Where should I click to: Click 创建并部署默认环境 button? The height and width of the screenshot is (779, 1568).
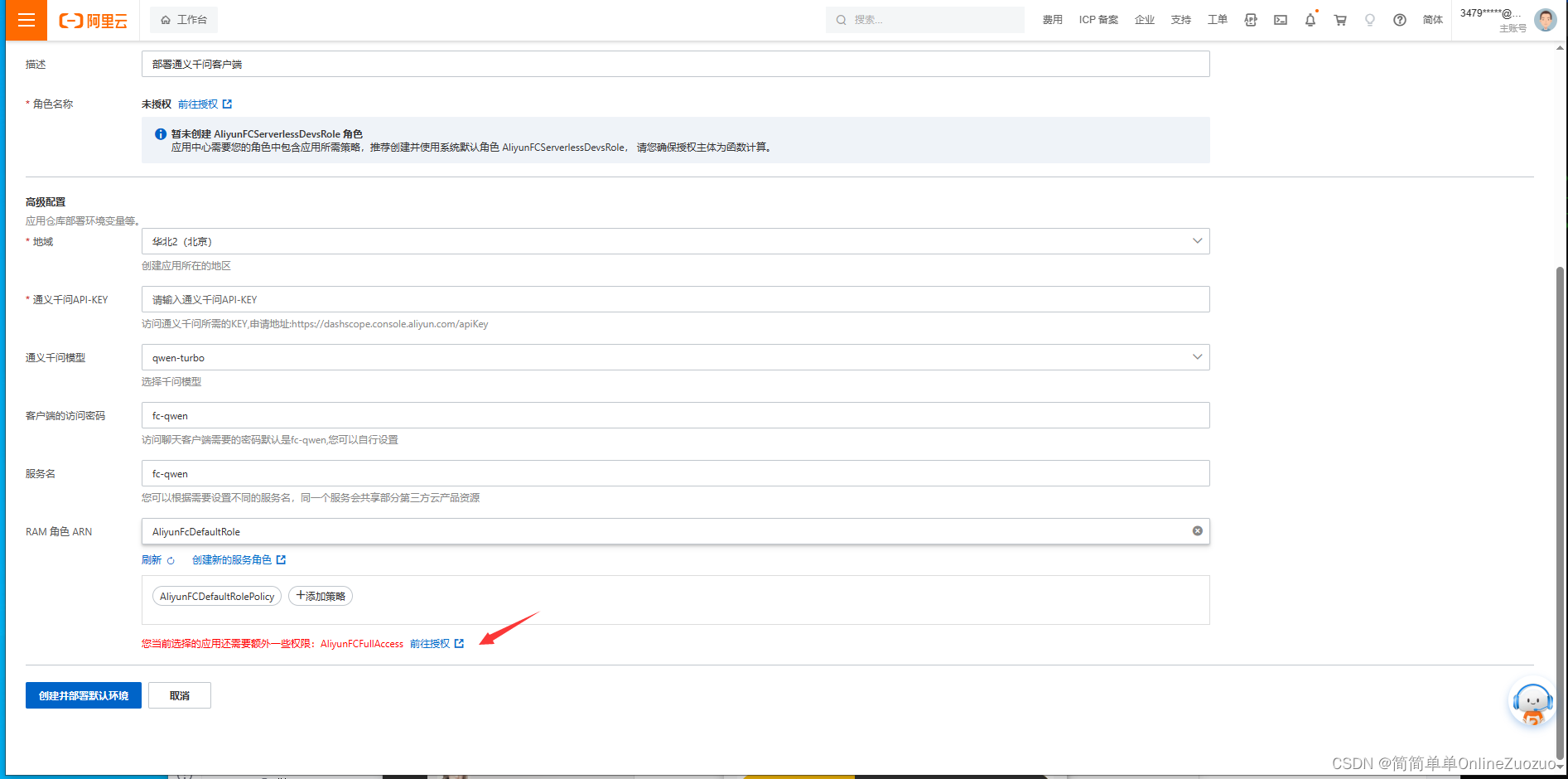[84, 695]
